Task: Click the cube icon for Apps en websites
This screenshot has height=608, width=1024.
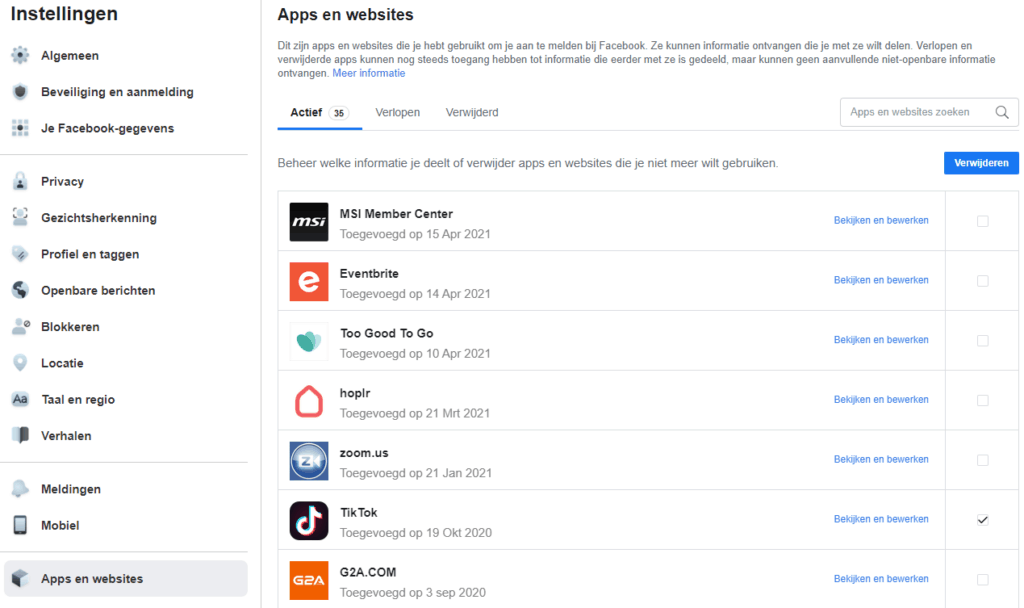Action: tap(20, 579)
